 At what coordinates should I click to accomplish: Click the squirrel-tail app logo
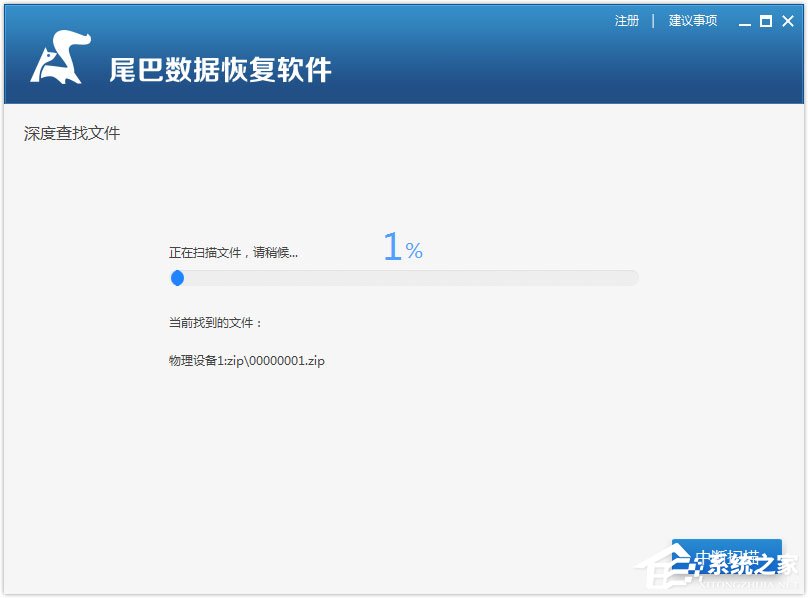(61, 57)
